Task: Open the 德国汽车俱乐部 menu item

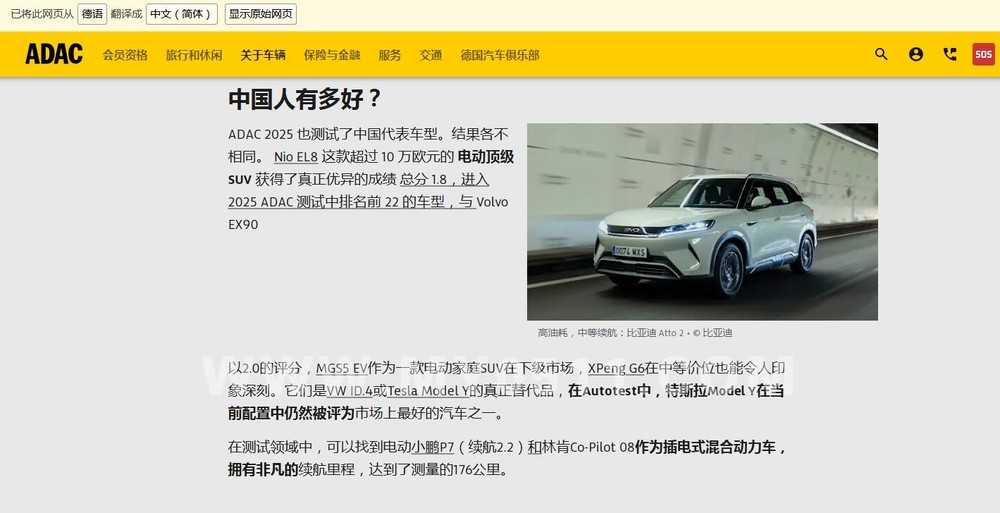Action: [500, 55]
